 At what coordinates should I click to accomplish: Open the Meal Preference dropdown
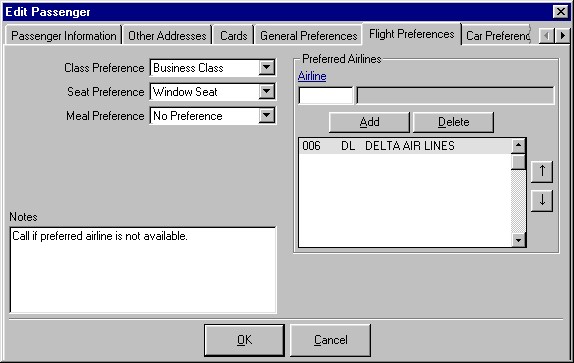point(266,116)
